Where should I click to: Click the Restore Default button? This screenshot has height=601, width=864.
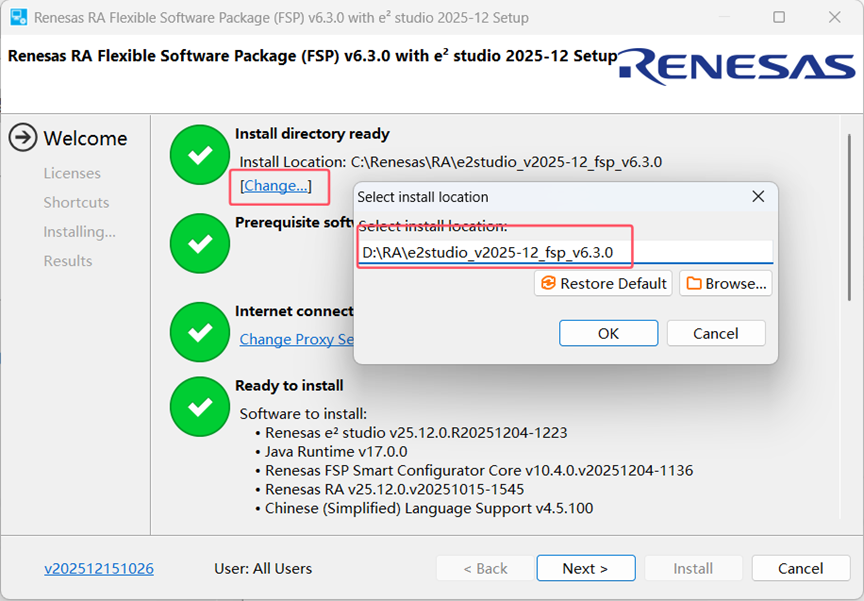tap(603, 283)
